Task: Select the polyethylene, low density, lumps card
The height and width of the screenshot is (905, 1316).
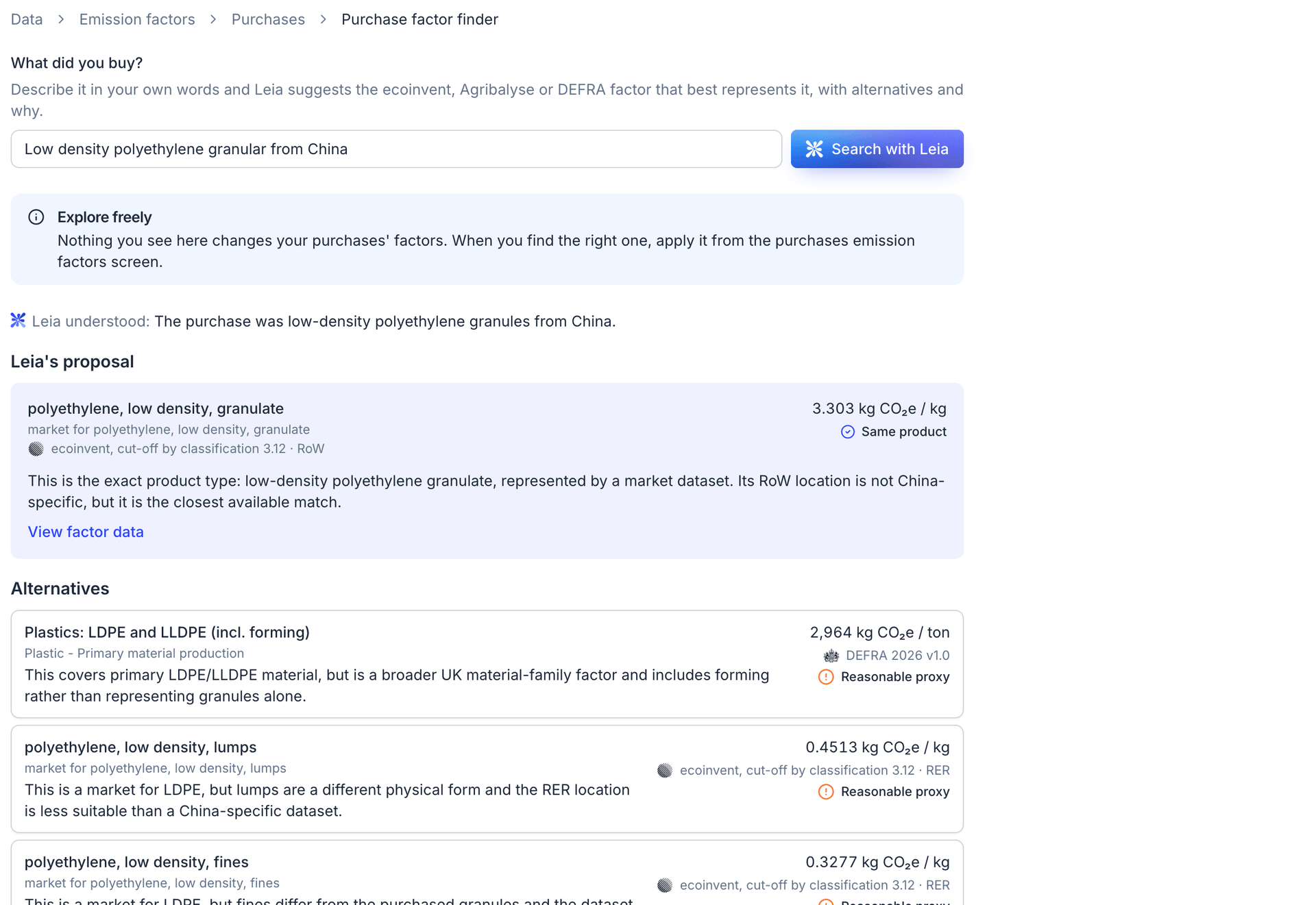Action: (x=487, y=779)
